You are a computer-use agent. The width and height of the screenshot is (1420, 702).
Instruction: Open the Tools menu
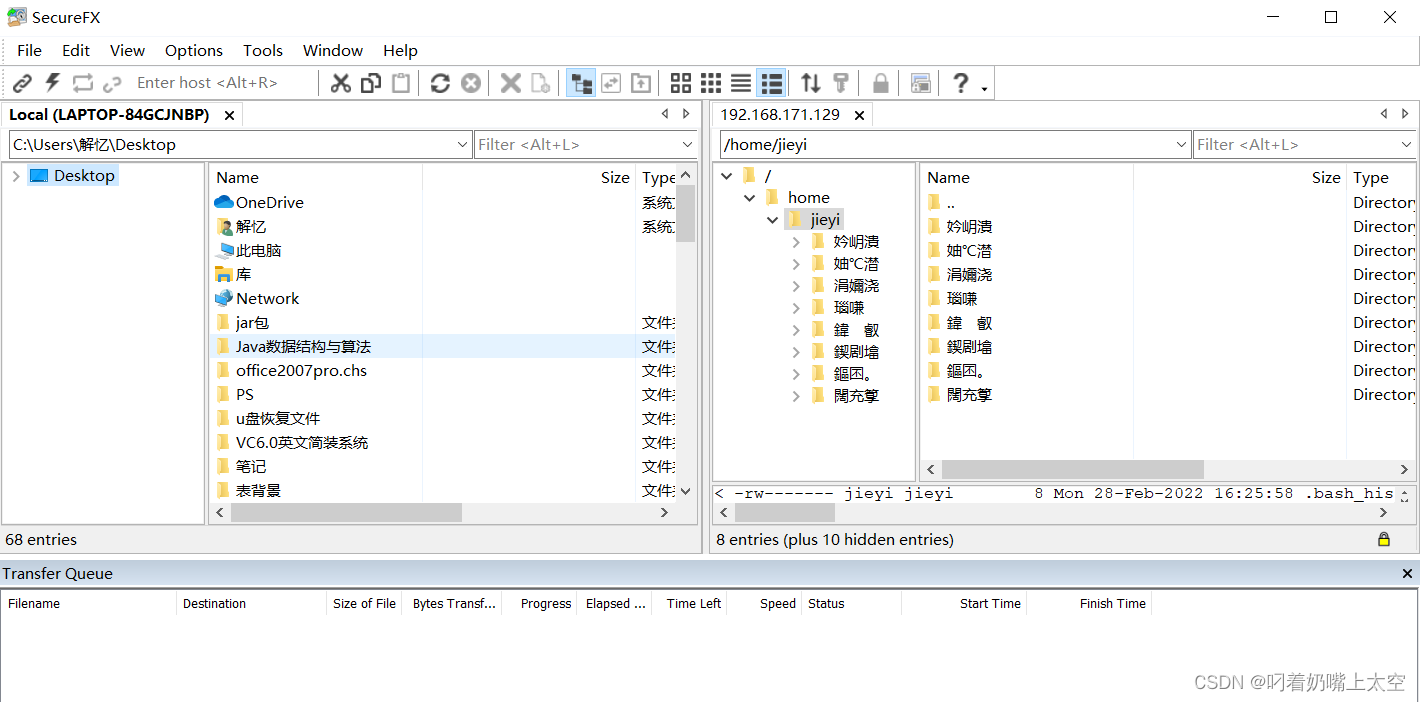coord(263,50)
